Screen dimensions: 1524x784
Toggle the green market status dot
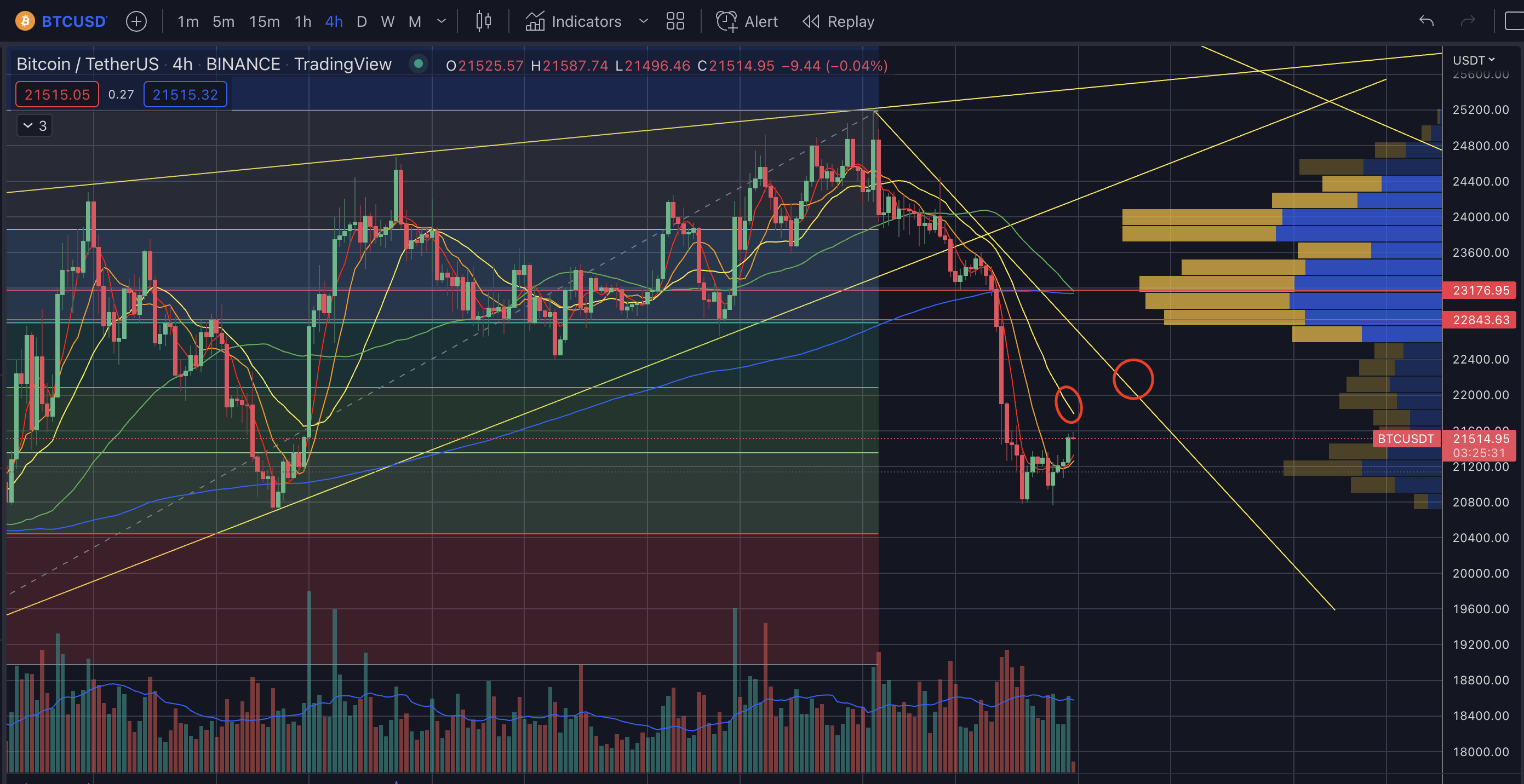pyautogui.click(x=419, y=64)
